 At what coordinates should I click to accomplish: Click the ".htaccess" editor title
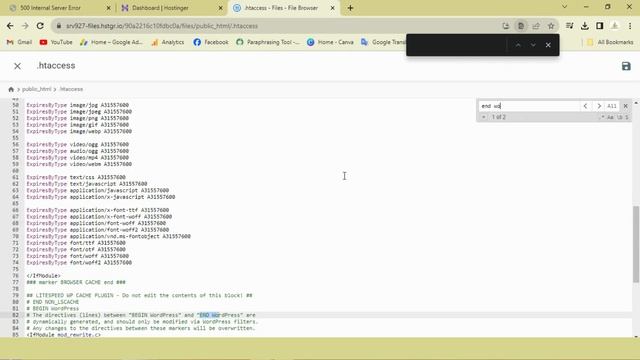click(x=56, y=66)
